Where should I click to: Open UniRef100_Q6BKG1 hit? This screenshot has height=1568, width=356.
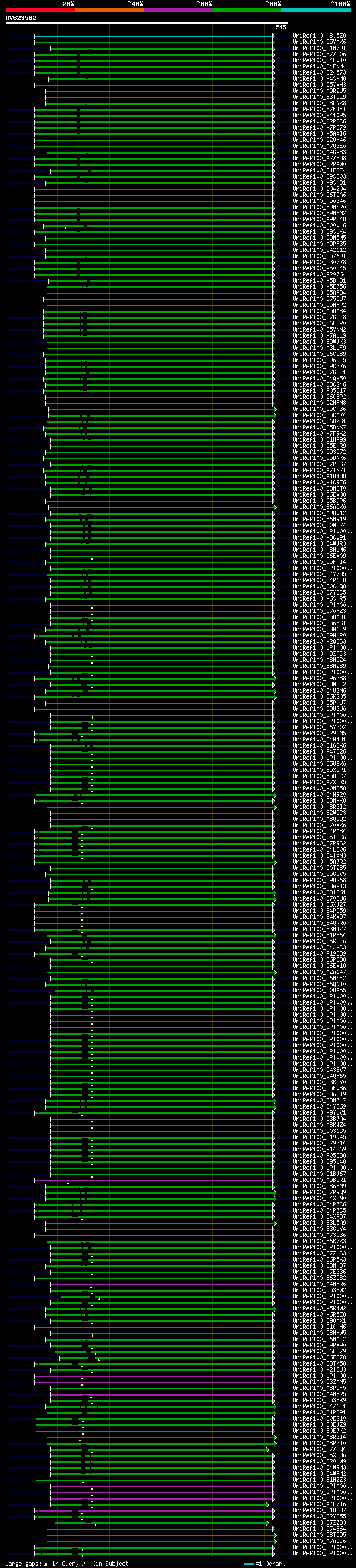coord(319,421)
